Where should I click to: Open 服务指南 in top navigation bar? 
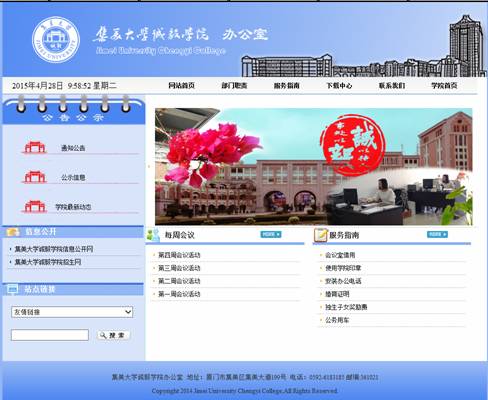click(287, 86)
